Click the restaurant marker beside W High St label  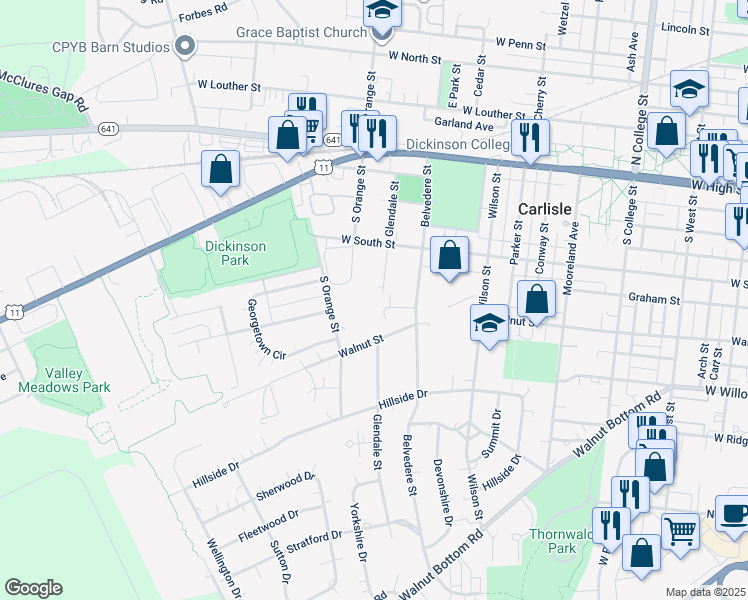[x=708, y=162]
